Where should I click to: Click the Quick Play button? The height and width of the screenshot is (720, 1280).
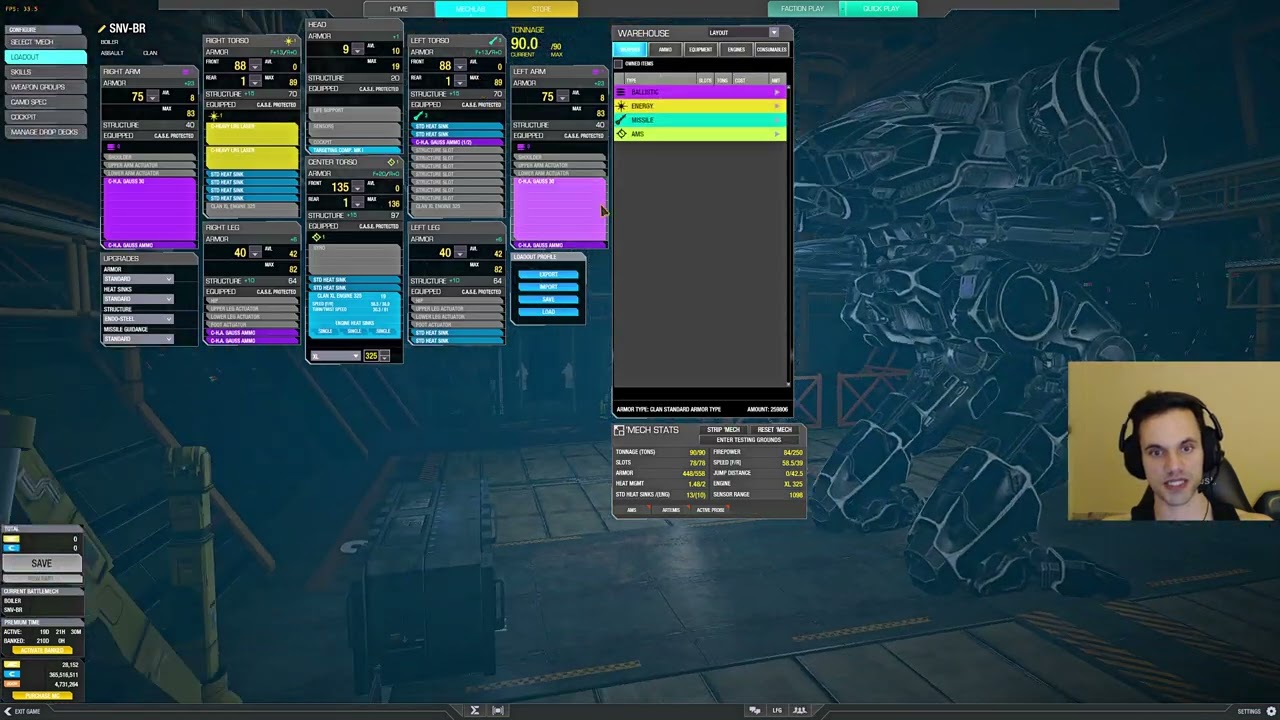pyautogui.click(x=881, y=9)
